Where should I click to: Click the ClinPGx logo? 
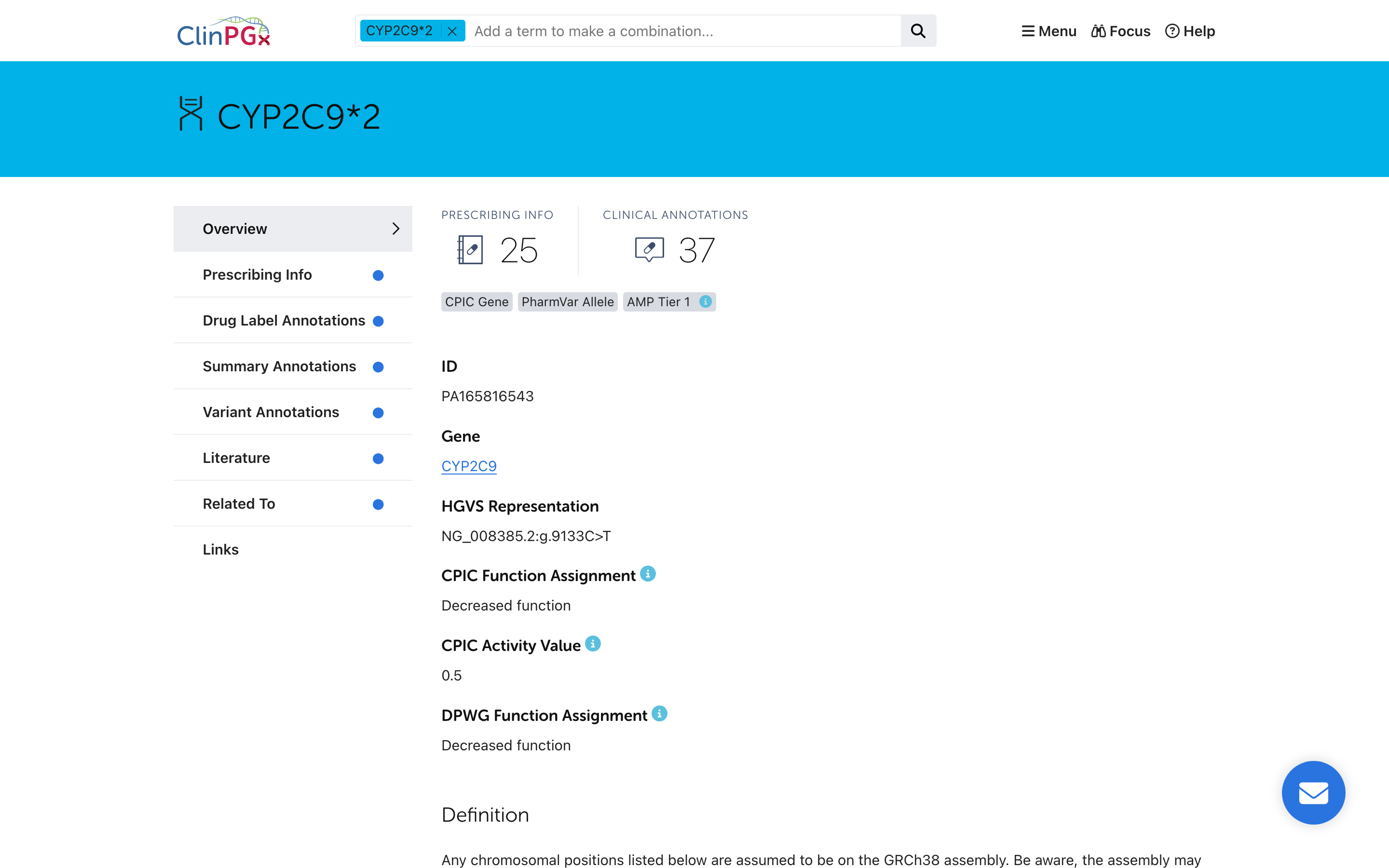pos(223,31)
